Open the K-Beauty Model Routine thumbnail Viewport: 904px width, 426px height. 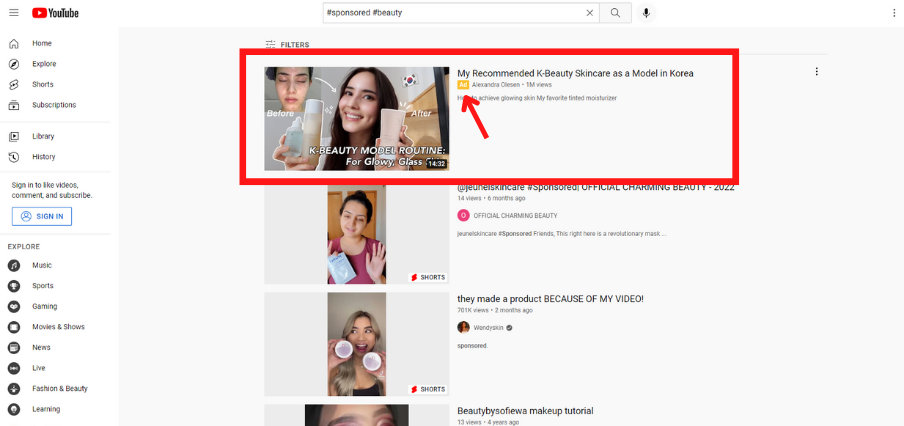pyautogui.click(x=356, y=118)
